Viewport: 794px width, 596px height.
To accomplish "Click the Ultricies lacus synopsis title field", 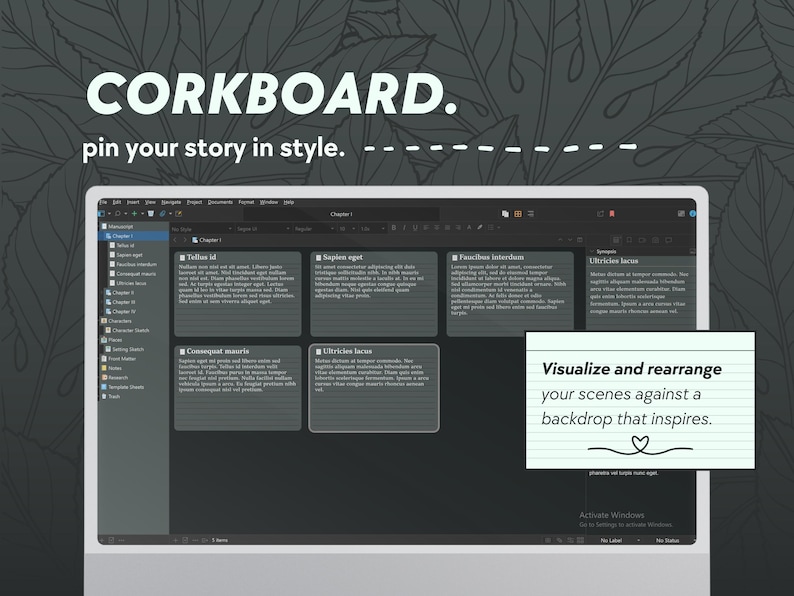I will click(x=641, y=261).
